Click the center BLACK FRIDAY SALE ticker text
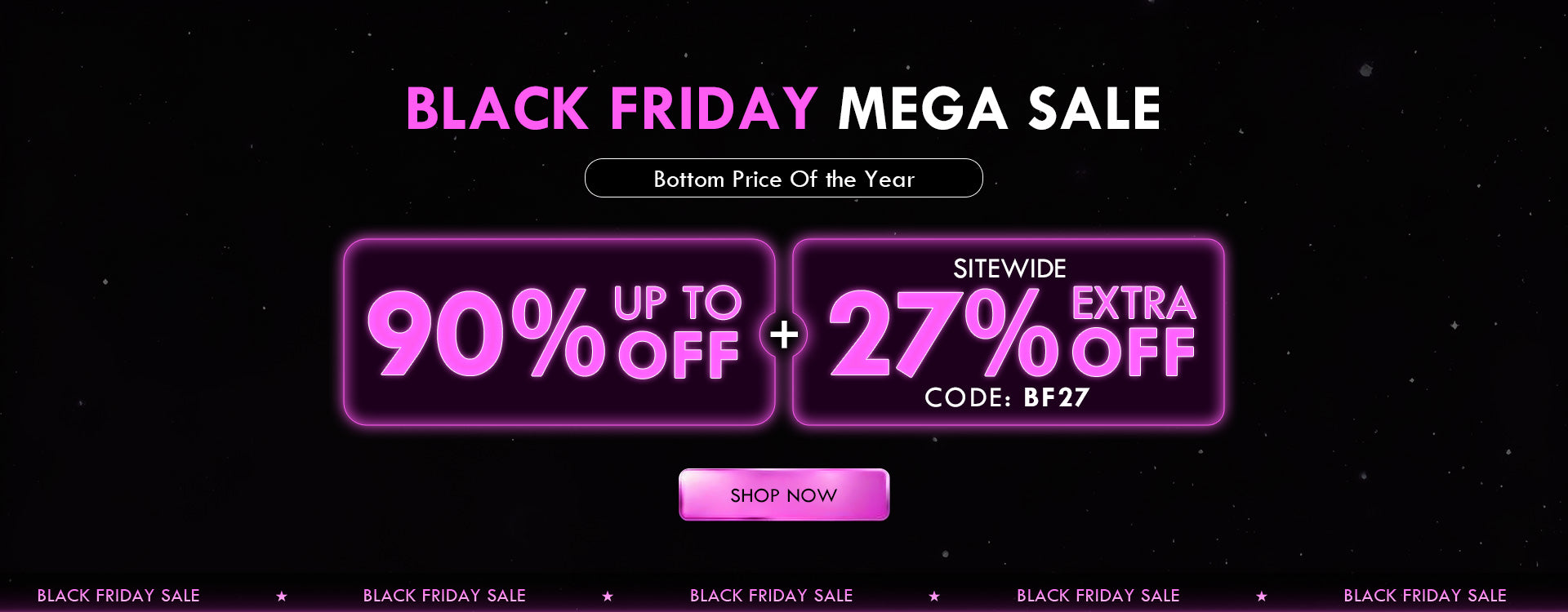This screenshot has height=612, width=1568. (x=771, y=596)
